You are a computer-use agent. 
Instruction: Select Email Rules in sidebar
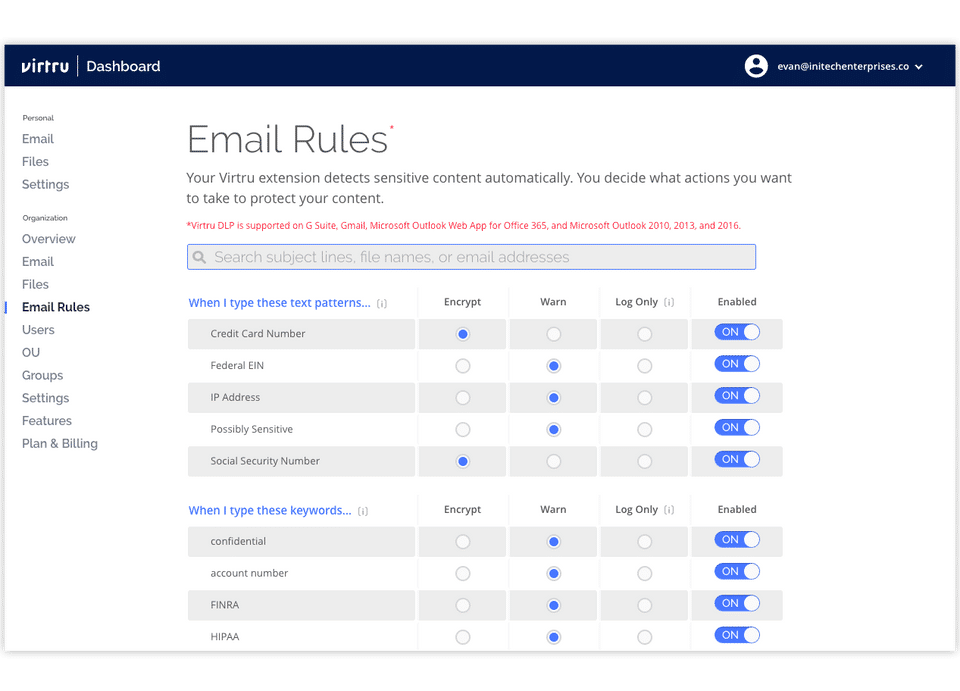coord(56,307)
